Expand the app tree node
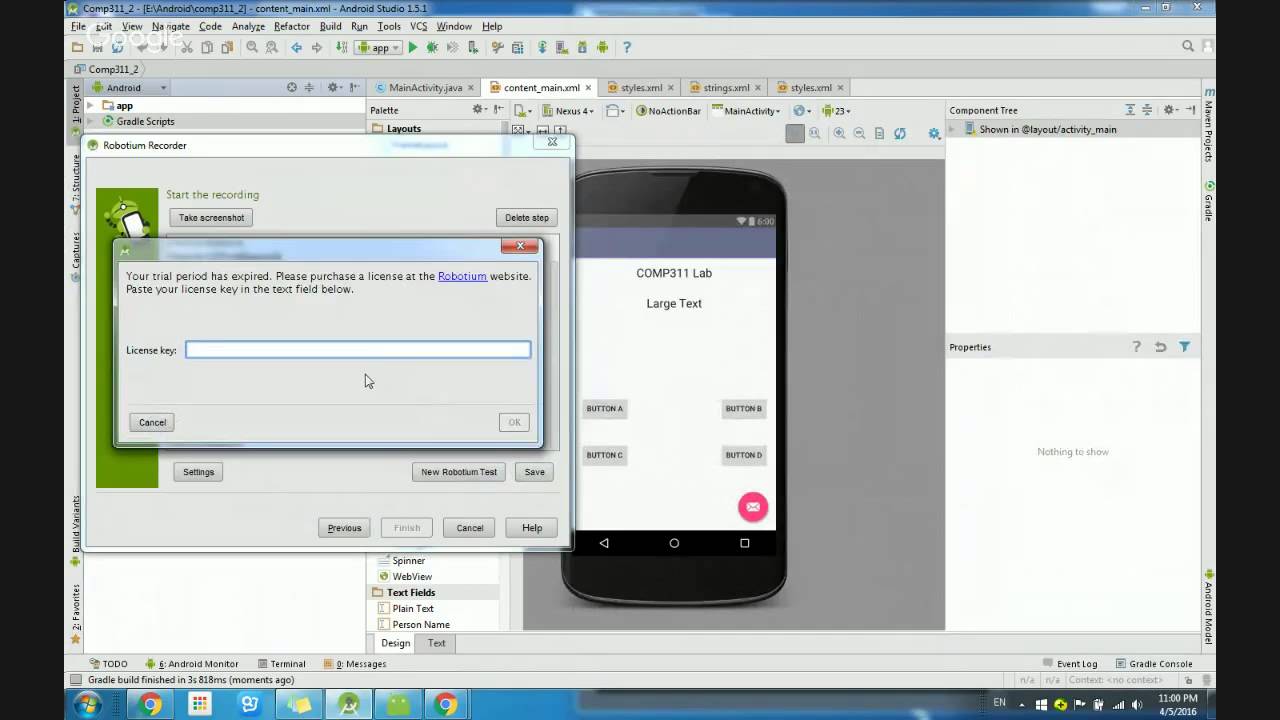The width and height of the screenshot is (1280, 720). coord(90,105)
